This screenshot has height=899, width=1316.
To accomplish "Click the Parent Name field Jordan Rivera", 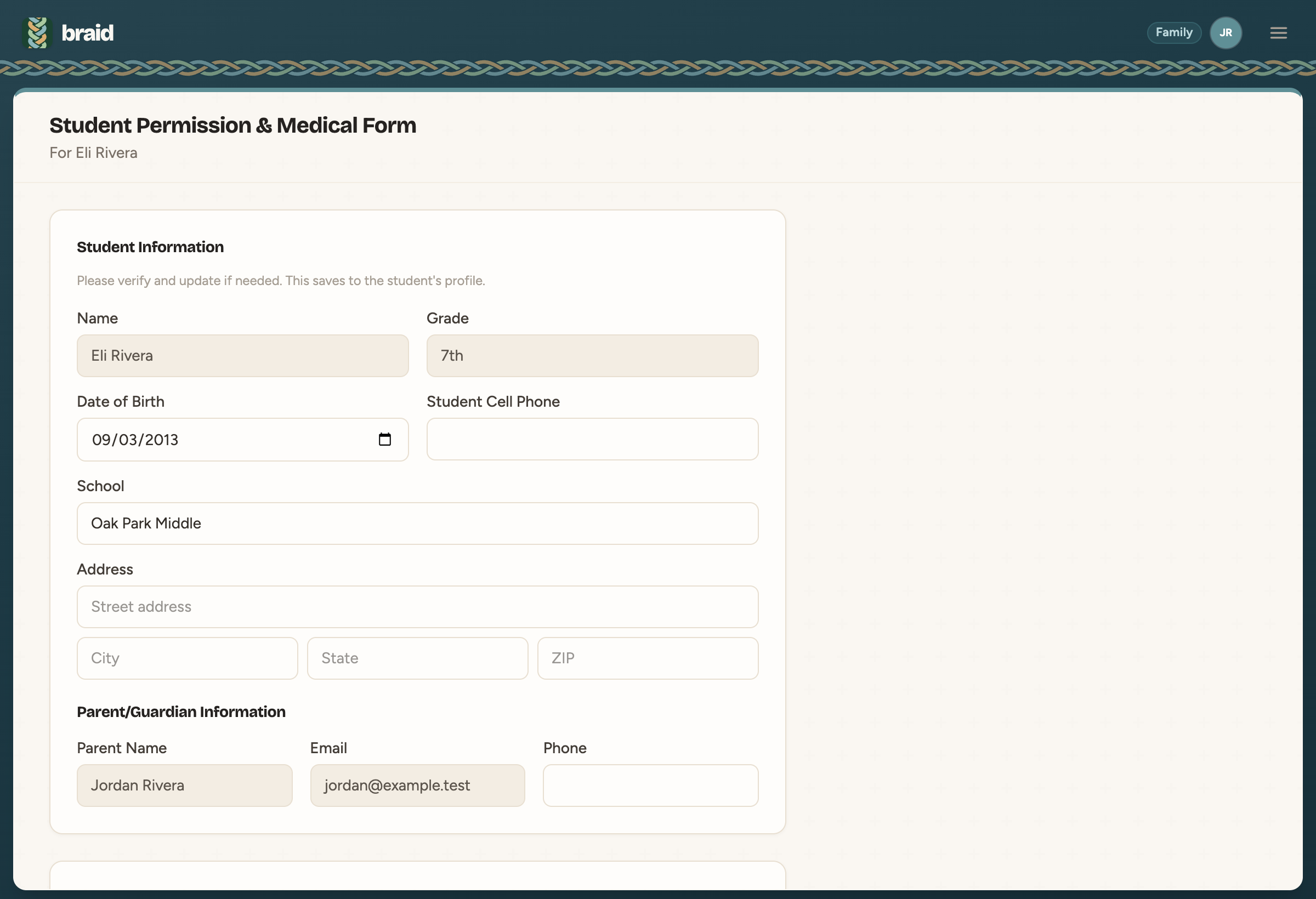I will click(185, 785).
